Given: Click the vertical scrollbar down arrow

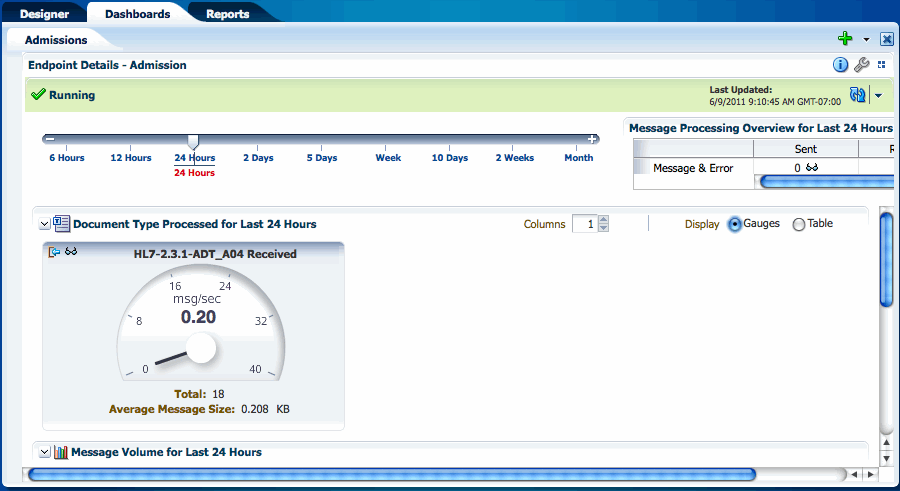Looking at the screenshot, I should click(887, 459).
